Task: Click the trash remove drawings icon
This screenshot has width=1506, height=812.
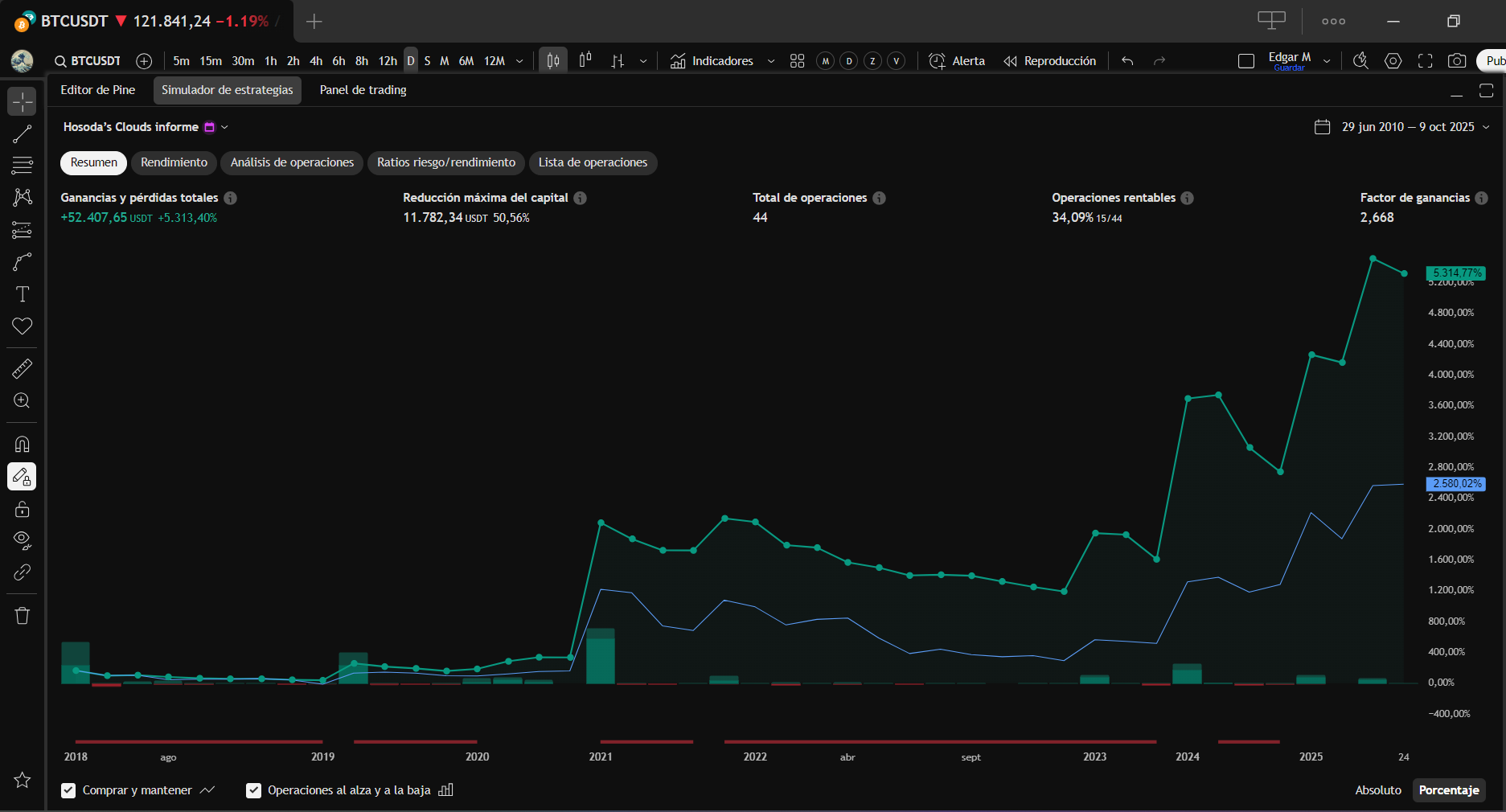Action: (x=22, y=616)
